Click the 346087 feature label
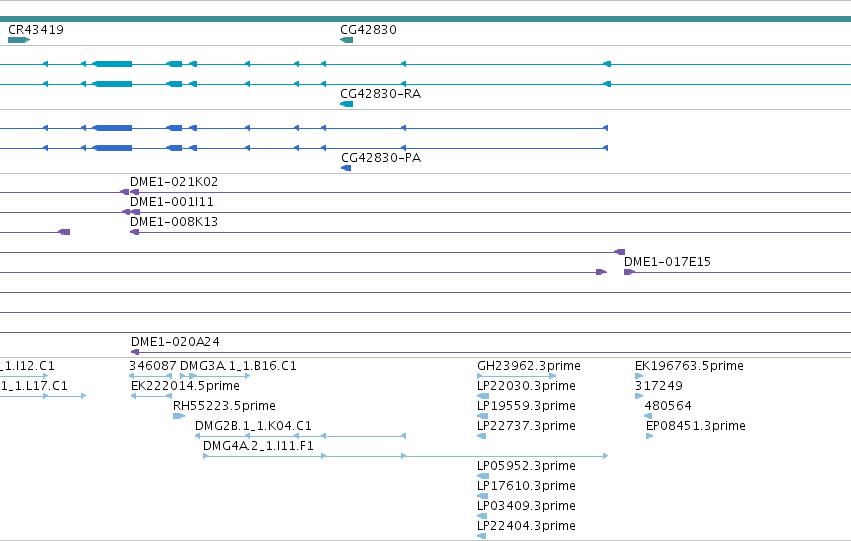851x541 pixels. 153,366
